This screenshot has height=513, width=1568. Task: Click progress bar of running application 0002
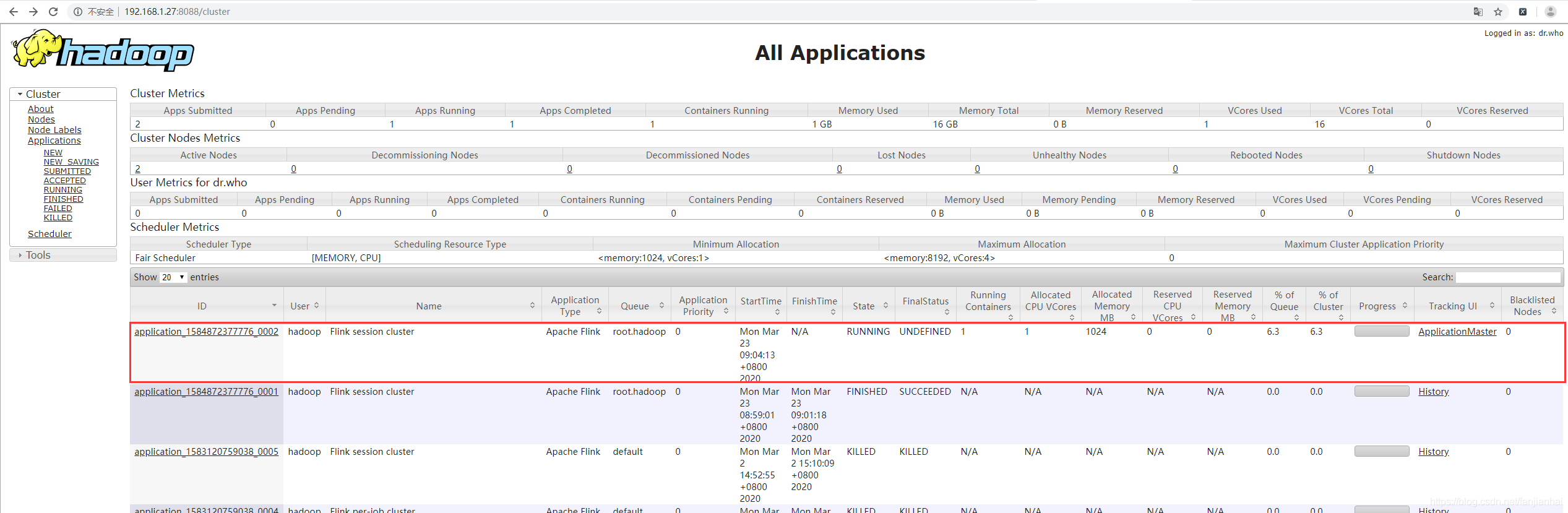point(1382,331)
